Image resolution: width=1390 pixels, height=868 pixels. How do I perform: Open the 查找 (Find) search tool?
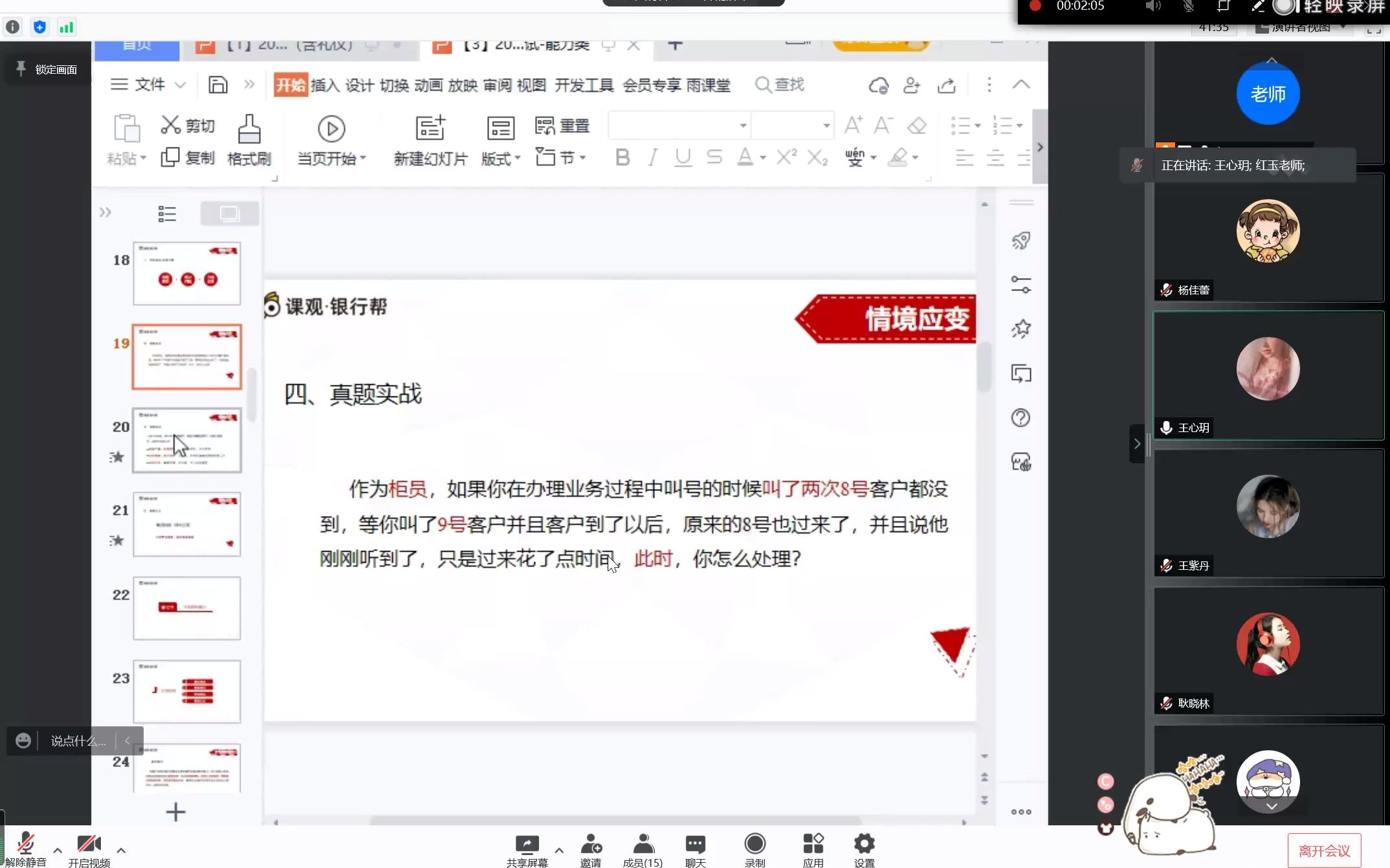tap(779, 85)
